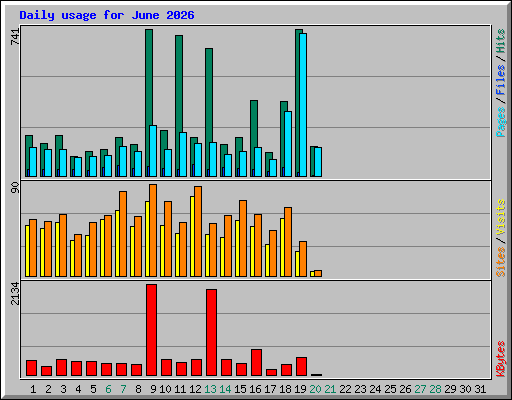Click the orange 'Sites' legend label
This screenshot has width=512, height=400.
pyautogui.click(x=501, y=262)
